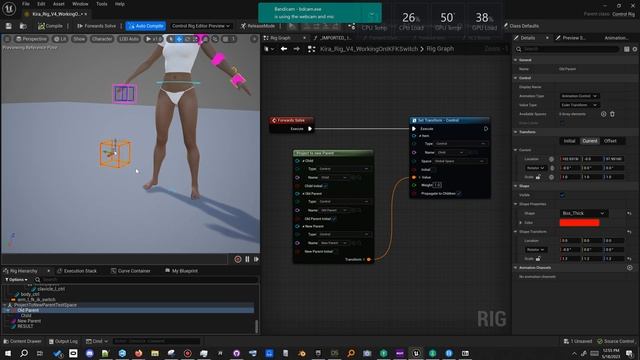
Task: Click the Save asset icon in the toolbar
Action: pyautogui.click(x=9, y=26)
